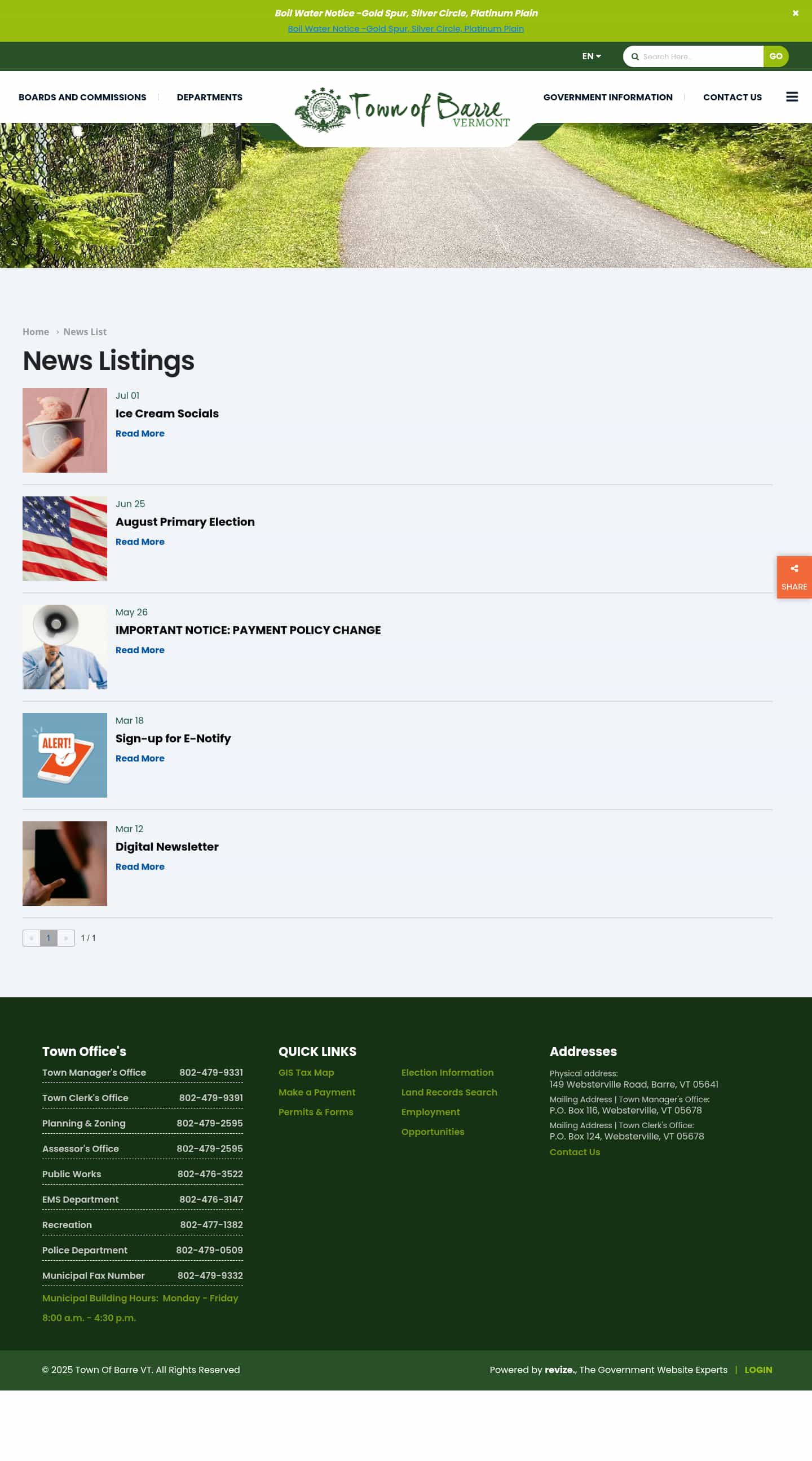Click Municipal Fax Number 802-479-9332
Screen dimensions: 812x1461
210,1275
